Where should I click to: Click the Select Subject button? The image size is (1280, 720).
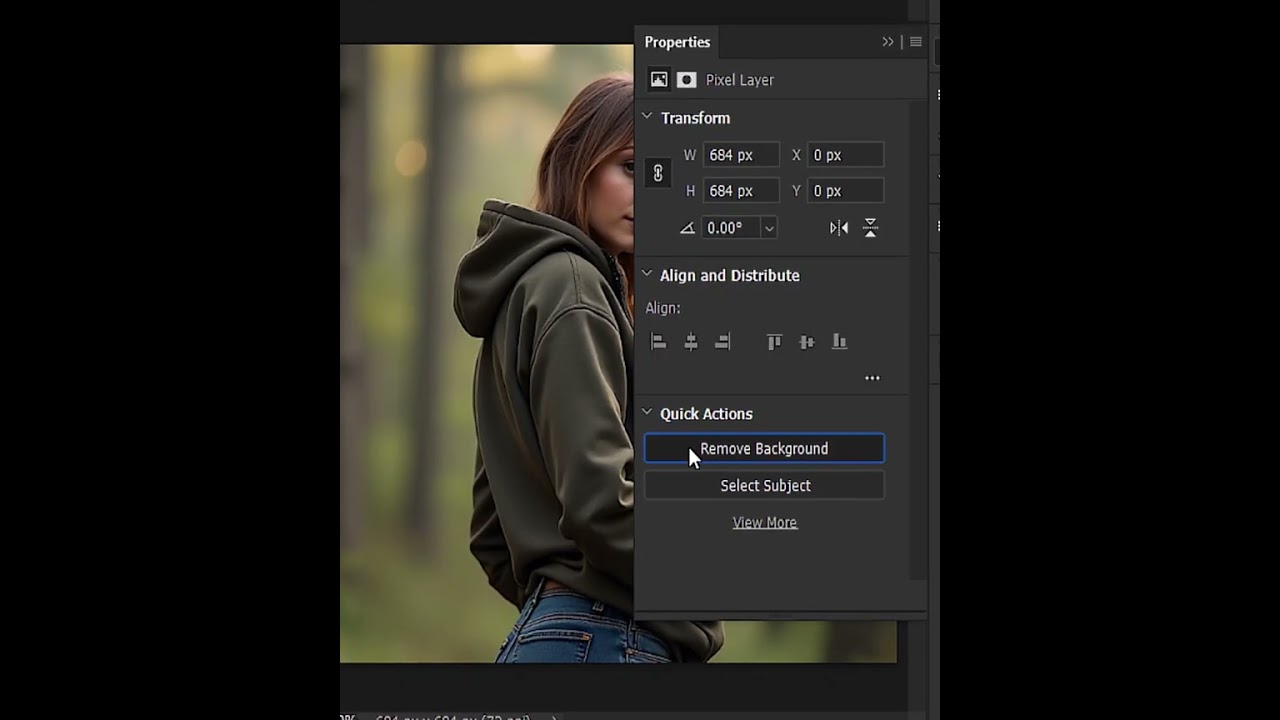(764, 486)
